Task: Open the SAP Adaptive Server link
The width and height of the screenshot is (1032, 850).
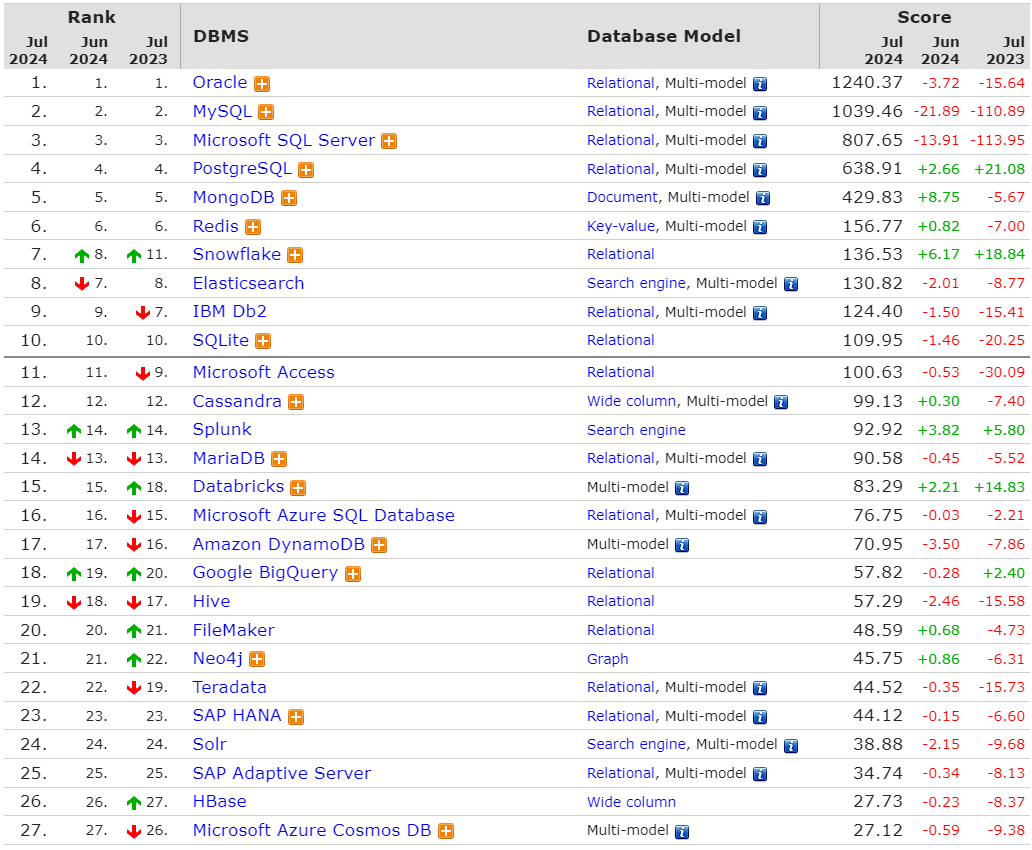Action: tap(282, 774)
